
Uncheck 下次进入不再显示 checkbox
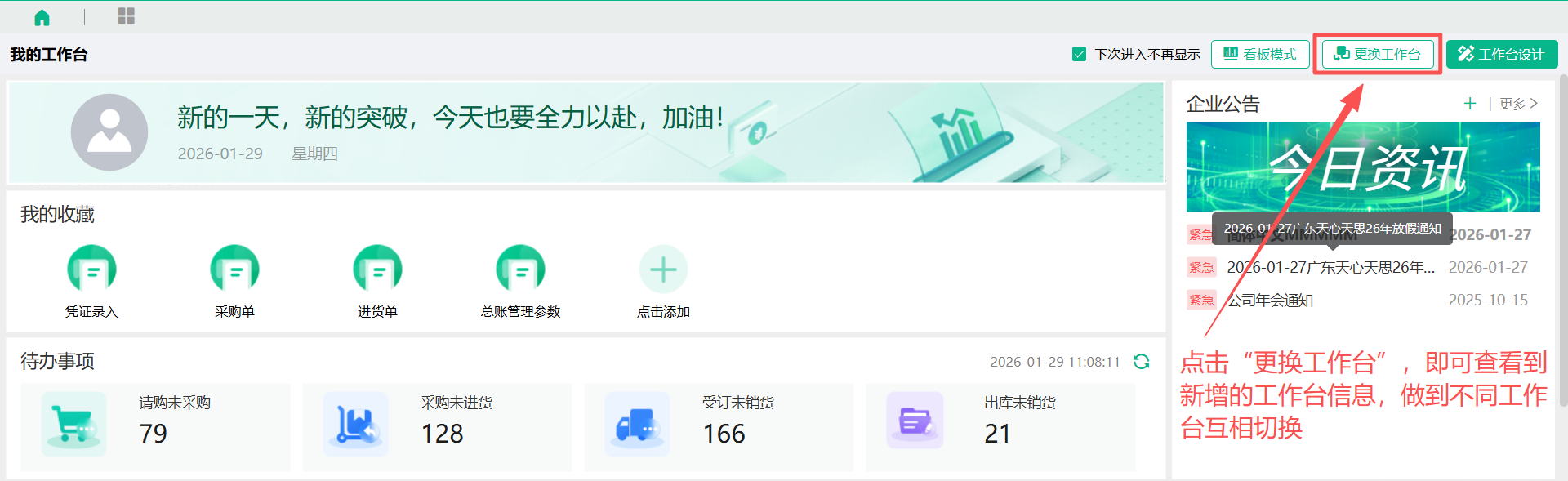(x=1079, y=55)
